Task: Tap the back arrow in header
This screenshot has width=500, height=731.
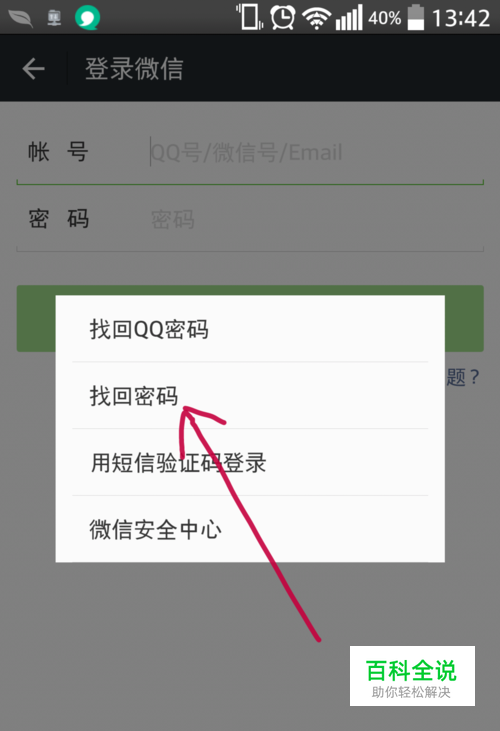Action: pos(34,69)
